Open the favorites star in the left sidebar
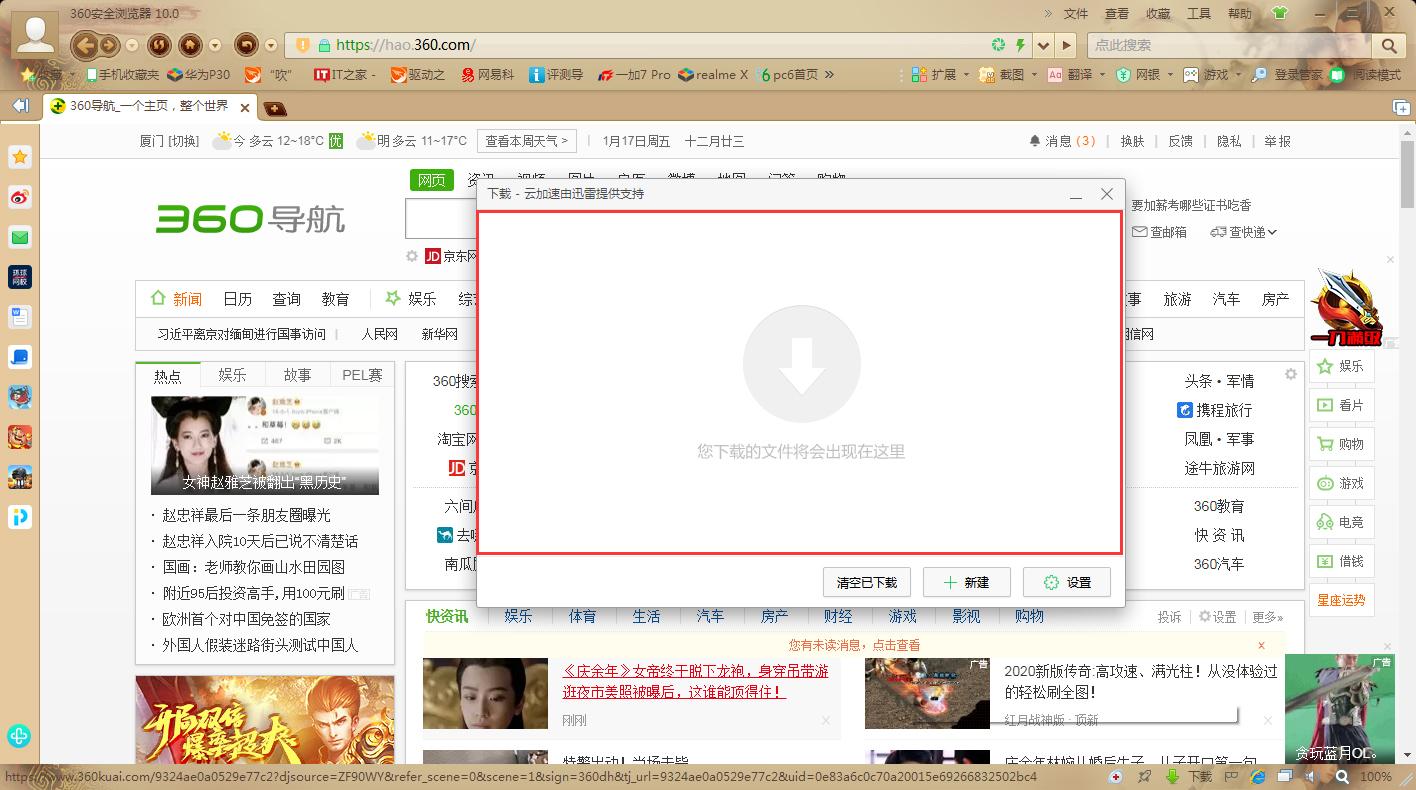1416x790 pixels. (20, 157)
